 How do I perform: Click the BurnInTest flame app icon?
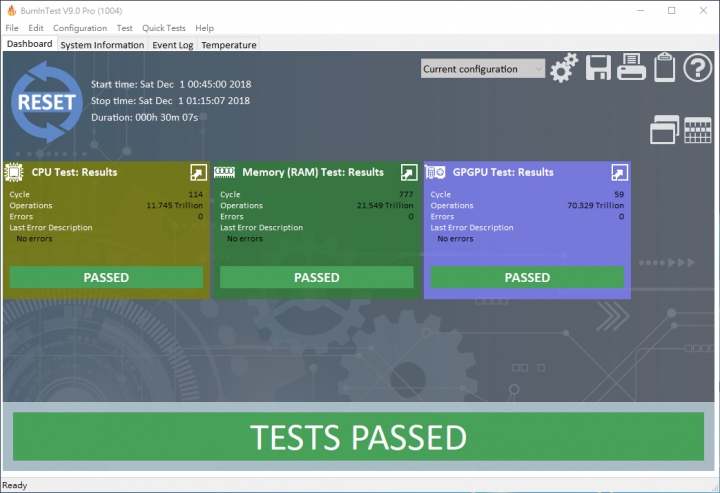[x=11, y=10]
